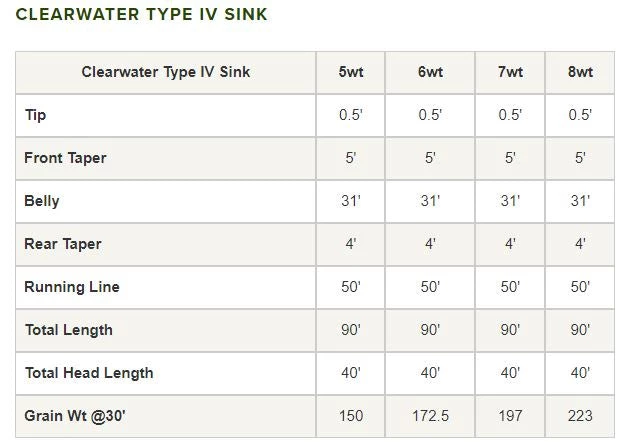
Task: Select the 197 grain weight cell
Action: (x=510, y=415)
